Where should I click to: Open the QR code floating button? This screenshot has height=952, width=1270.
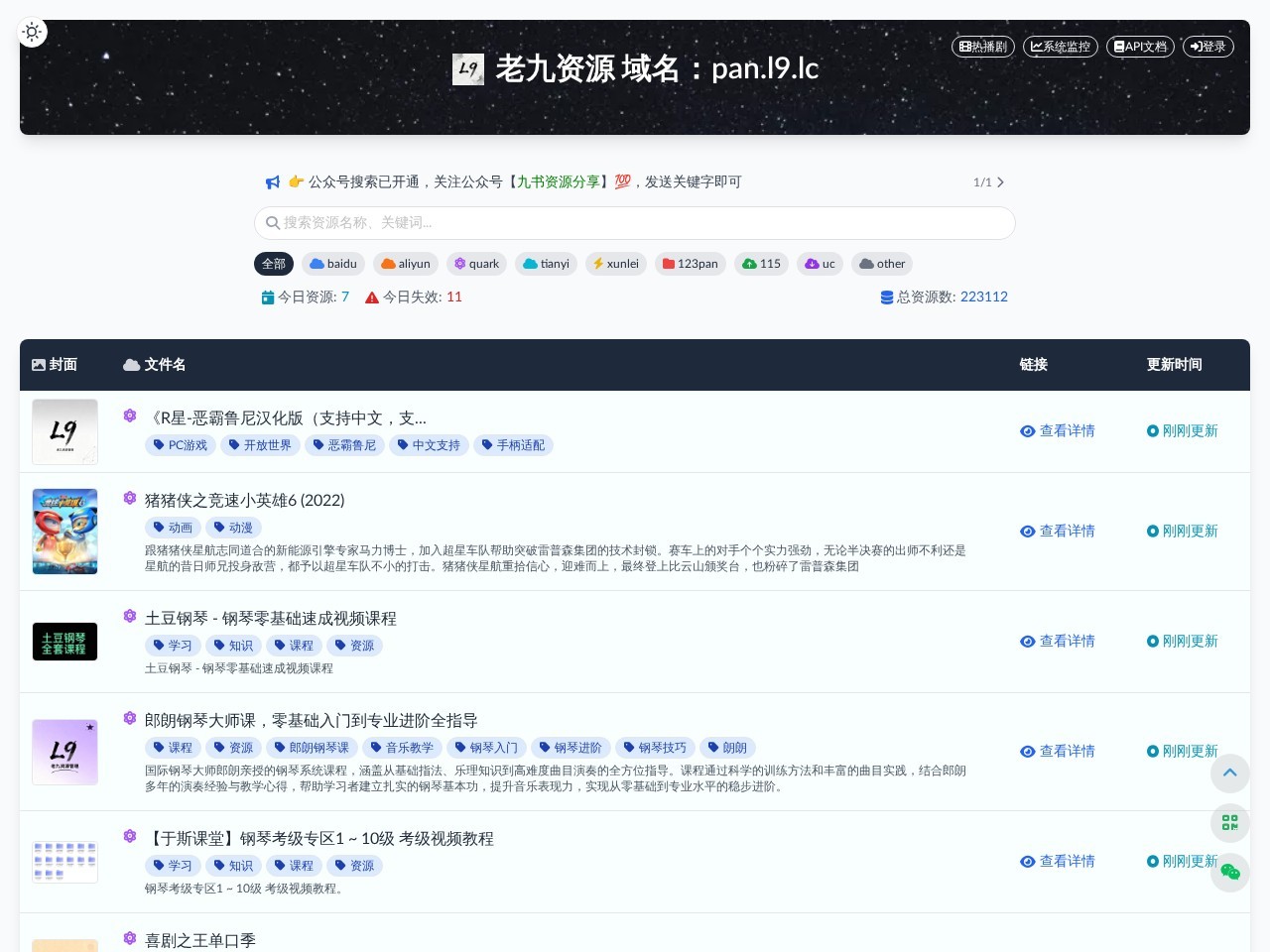[x=1230, y=823]
